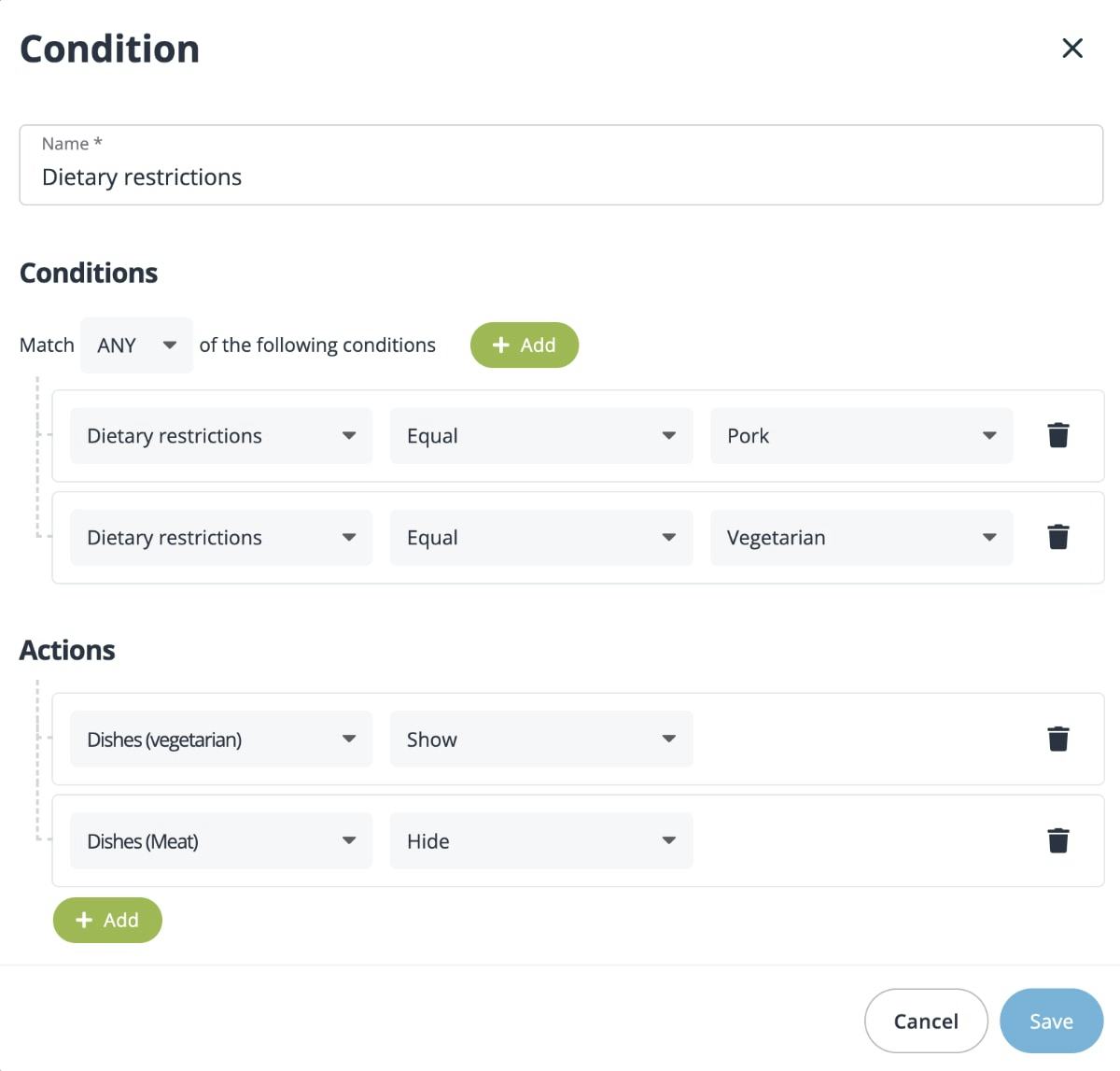Delete the Pork condition row
Image resolution: width=1120 pixels, height=1071 pixels.
coord(1057,435)
